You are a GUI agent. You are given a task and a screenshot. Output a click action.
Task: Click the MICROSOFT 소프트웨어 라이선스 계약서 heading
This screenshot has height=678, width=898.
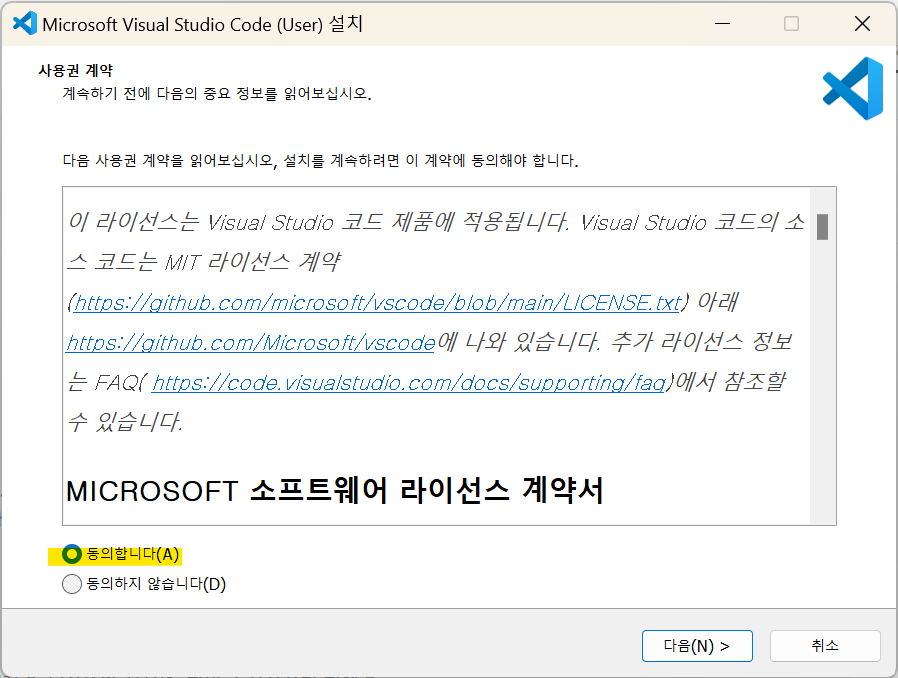coord(335,491)
